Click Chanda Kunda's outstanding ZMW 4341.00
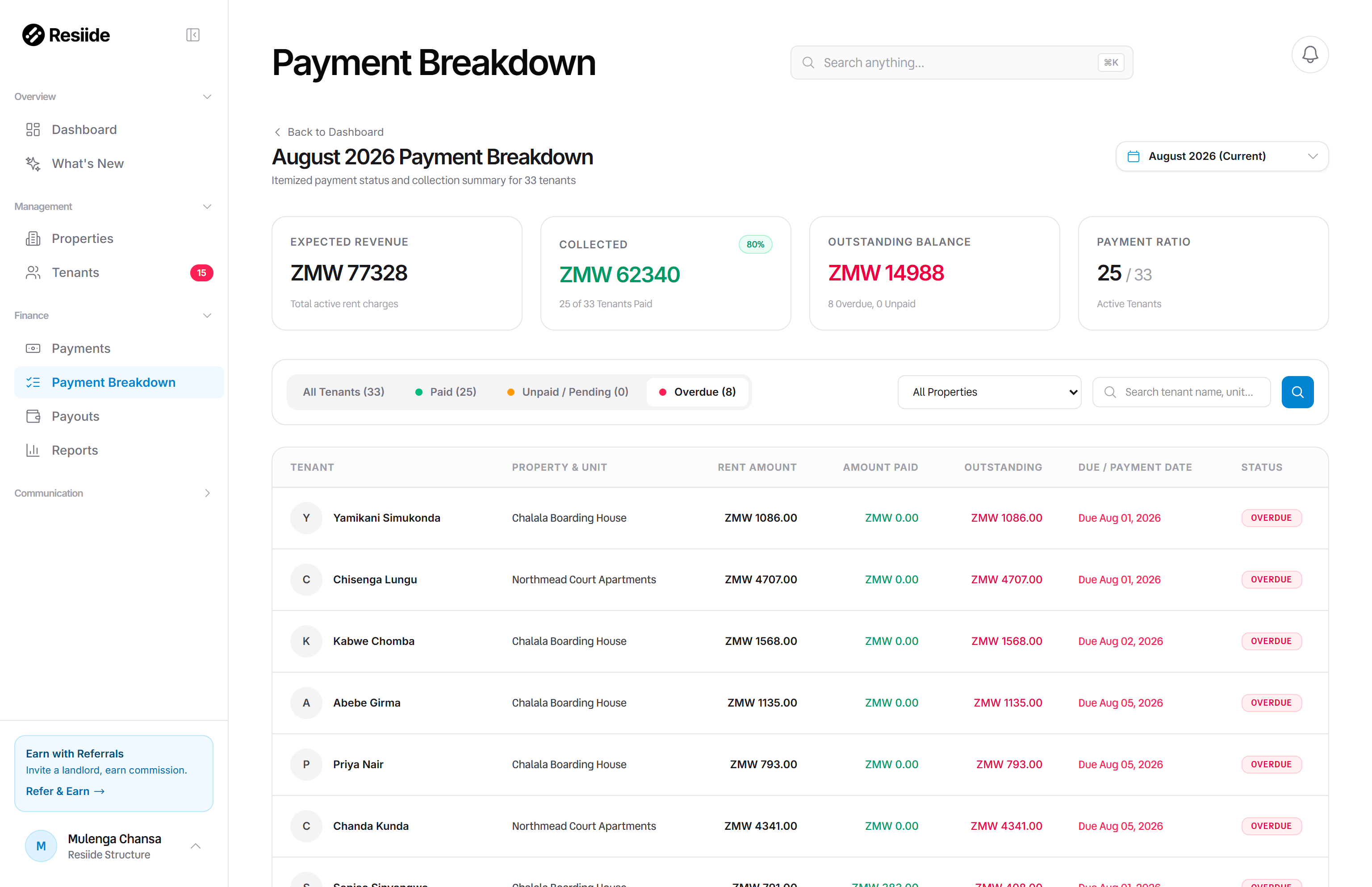The width and height of the screenshot is (1372, 887). point(1006,826)
